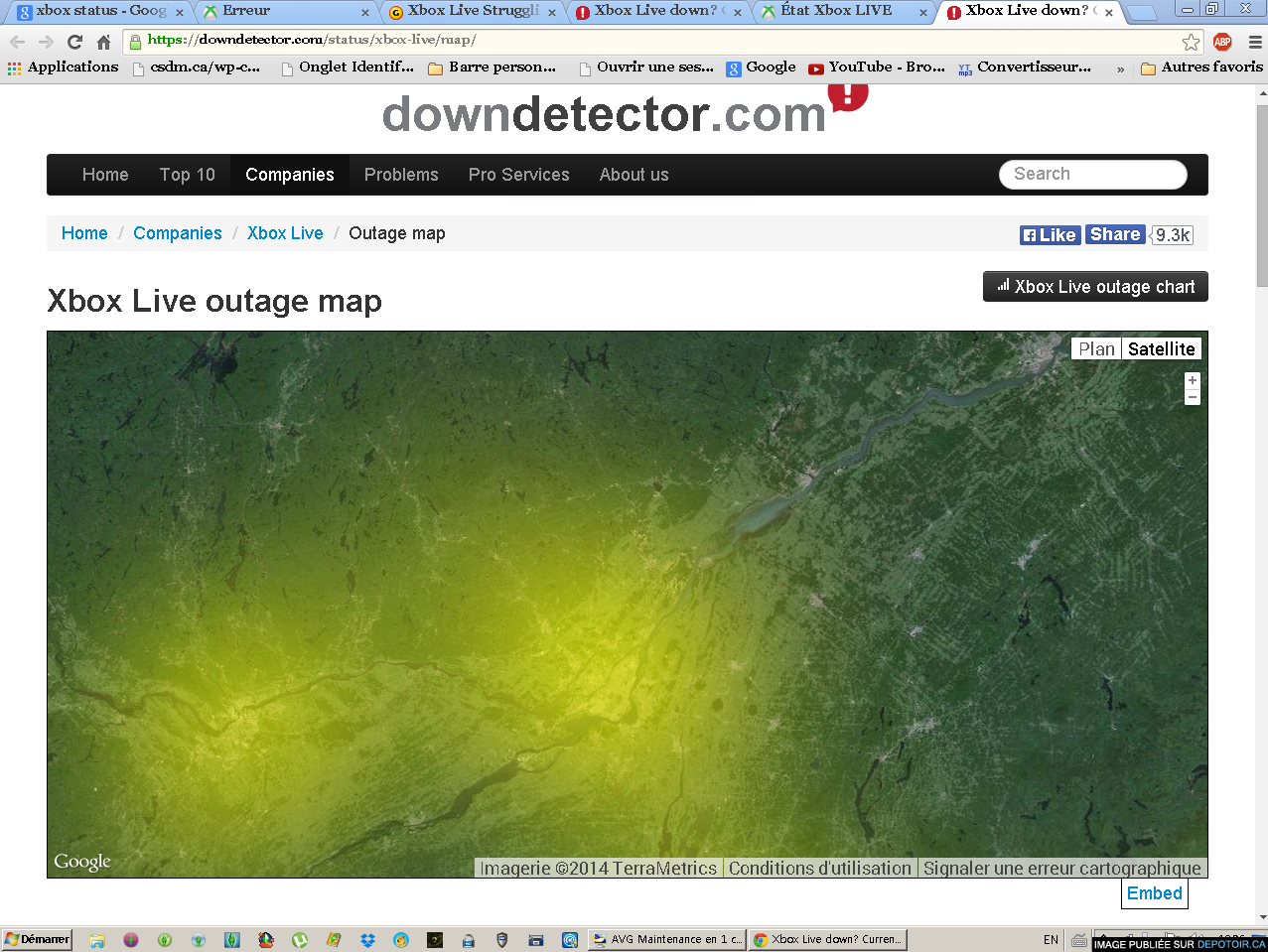Open the YouTube - Bro... bookmark
This screenshot has height=952, width=1268.
[x=877, y=68]
